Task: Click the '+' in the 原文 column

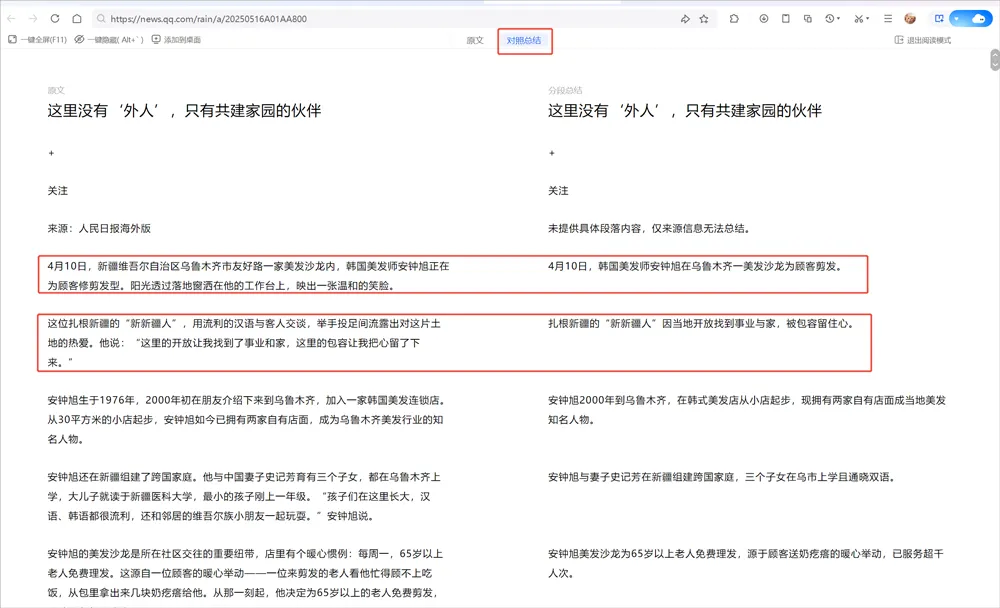Action: click(51, 153)
